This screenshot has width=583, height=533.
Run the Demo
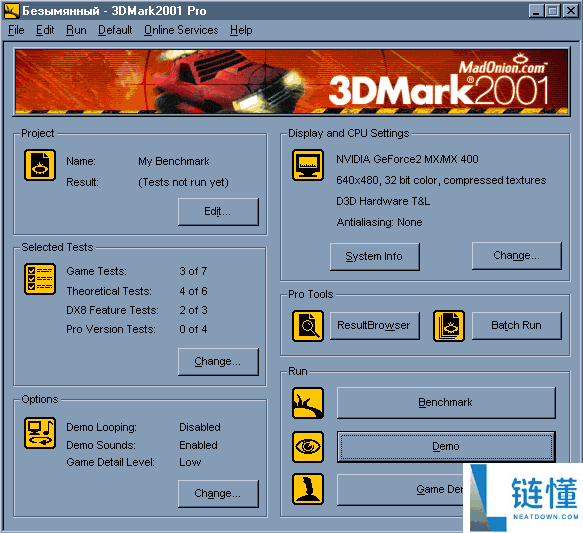[x=446, y=446]
